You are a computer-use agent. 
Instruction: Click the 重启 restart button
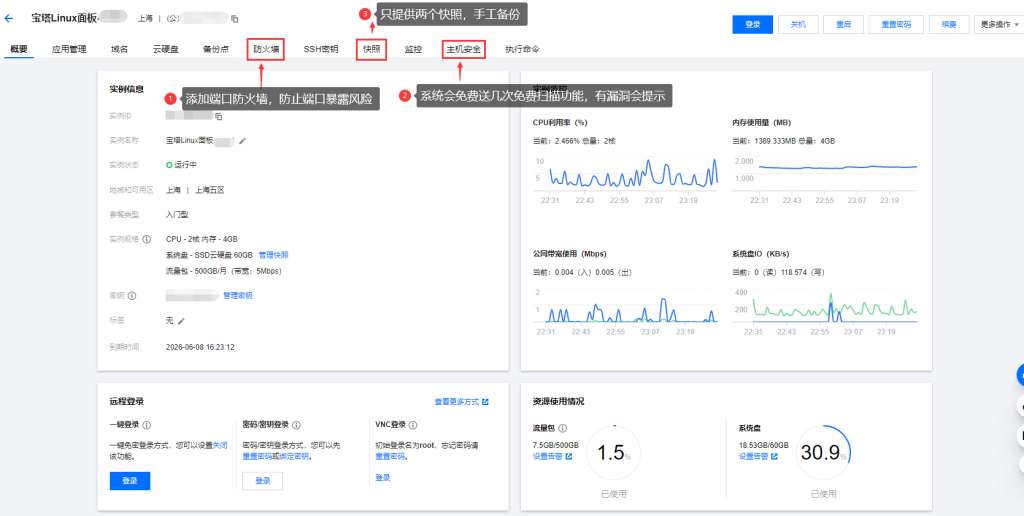point(843,24)
